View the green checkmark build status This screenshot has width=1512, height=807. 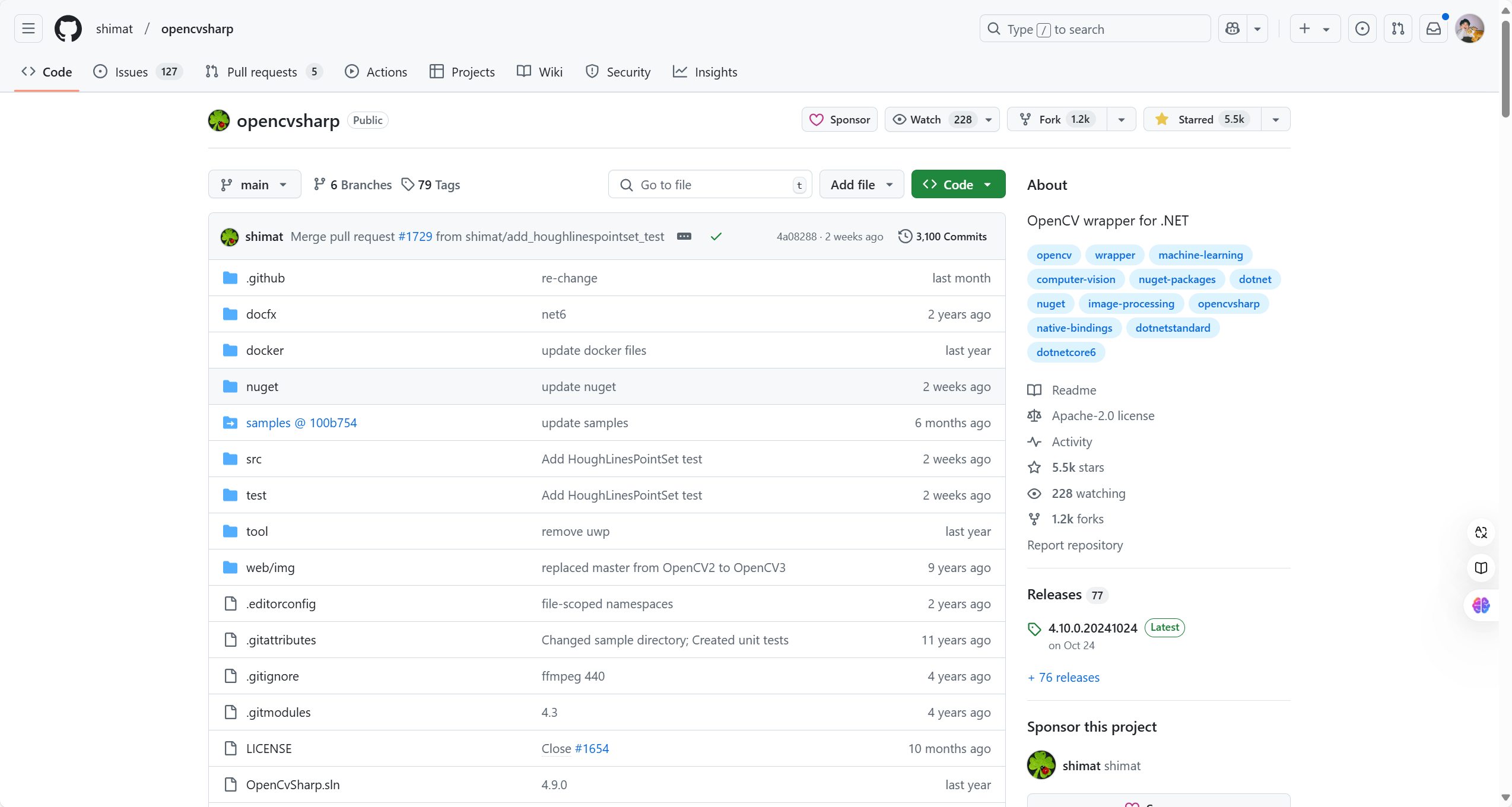[716, 236]
